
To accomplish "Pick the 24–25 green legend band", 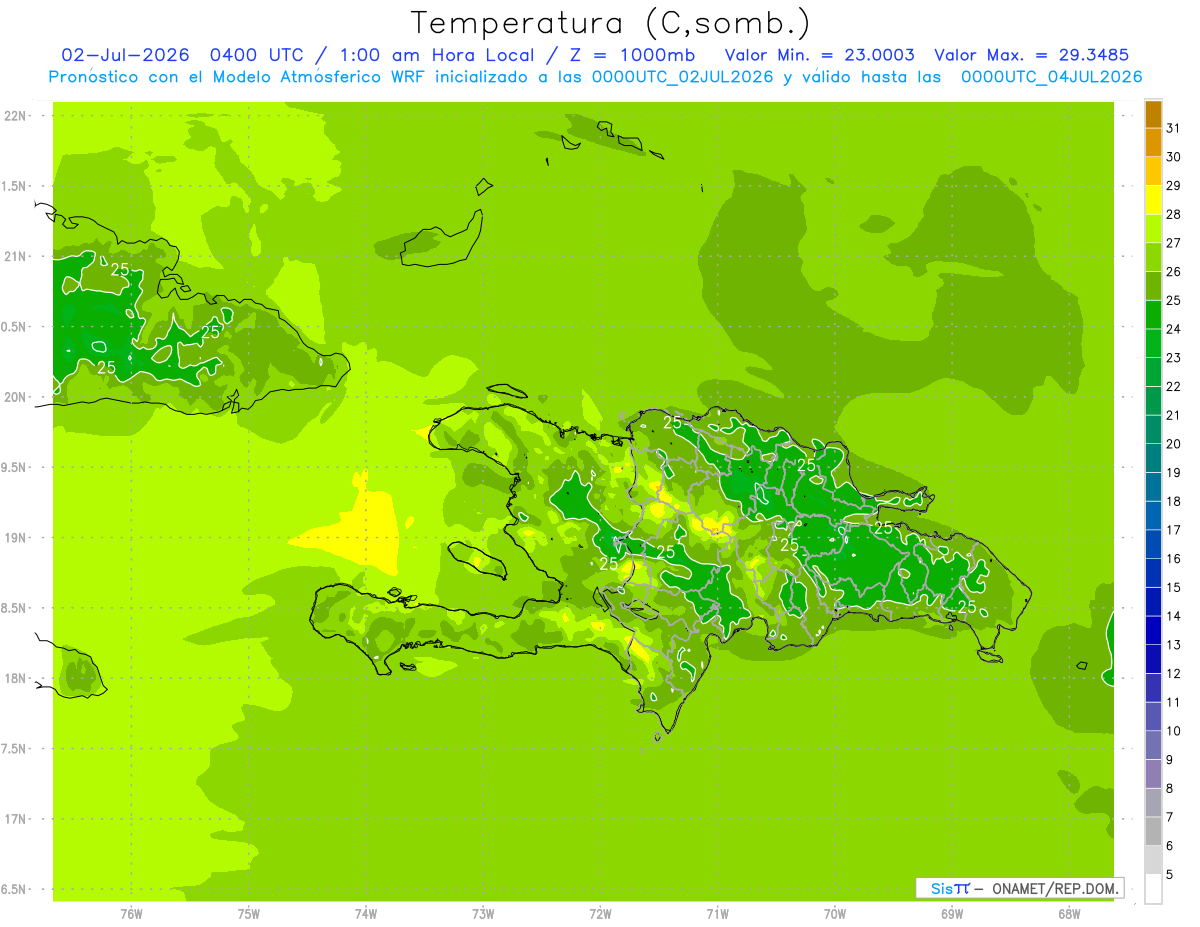I will click(1153, 314).
